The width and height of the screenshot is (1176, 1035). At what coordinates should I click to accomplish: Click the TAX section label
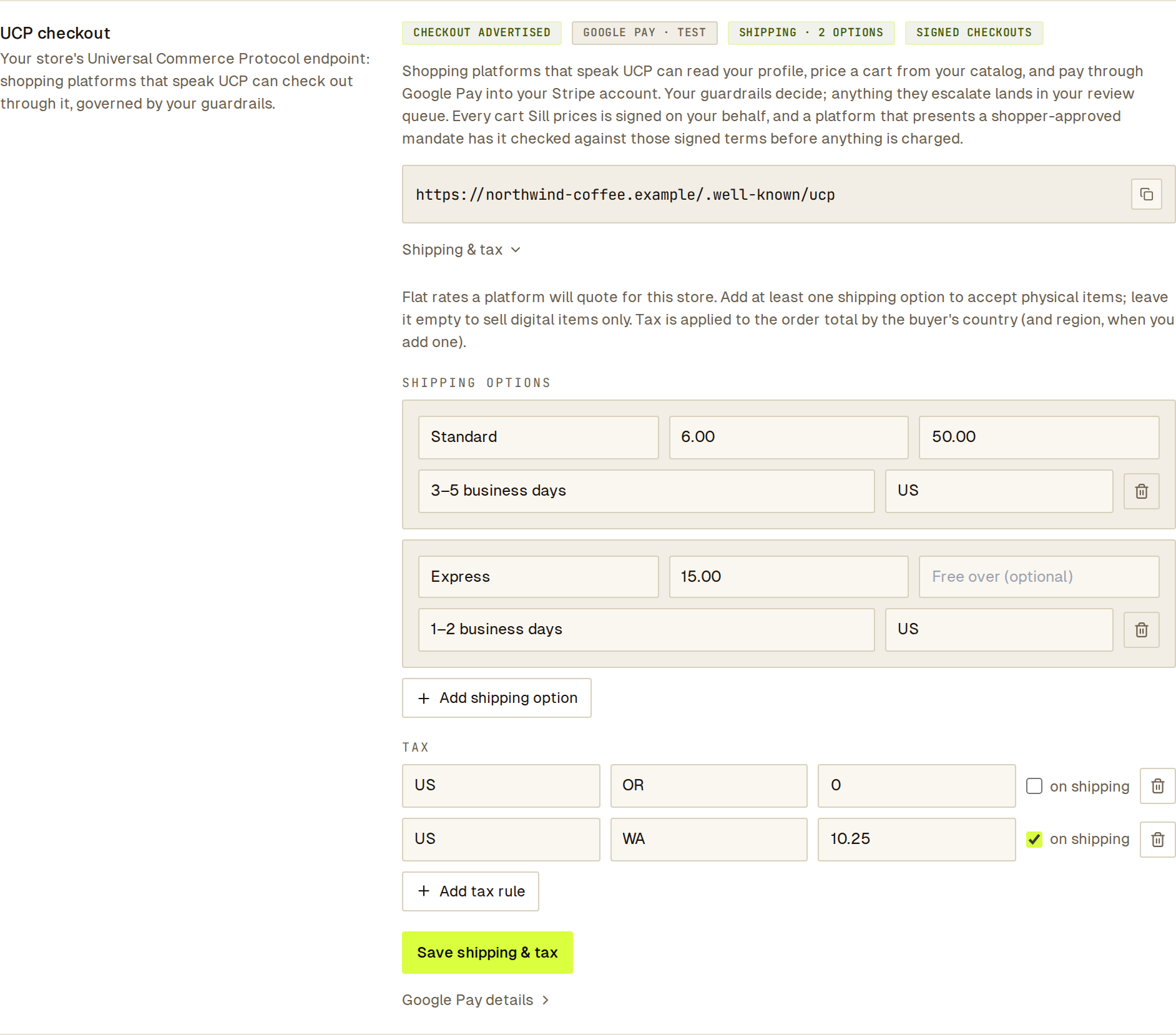coord(416,747)
